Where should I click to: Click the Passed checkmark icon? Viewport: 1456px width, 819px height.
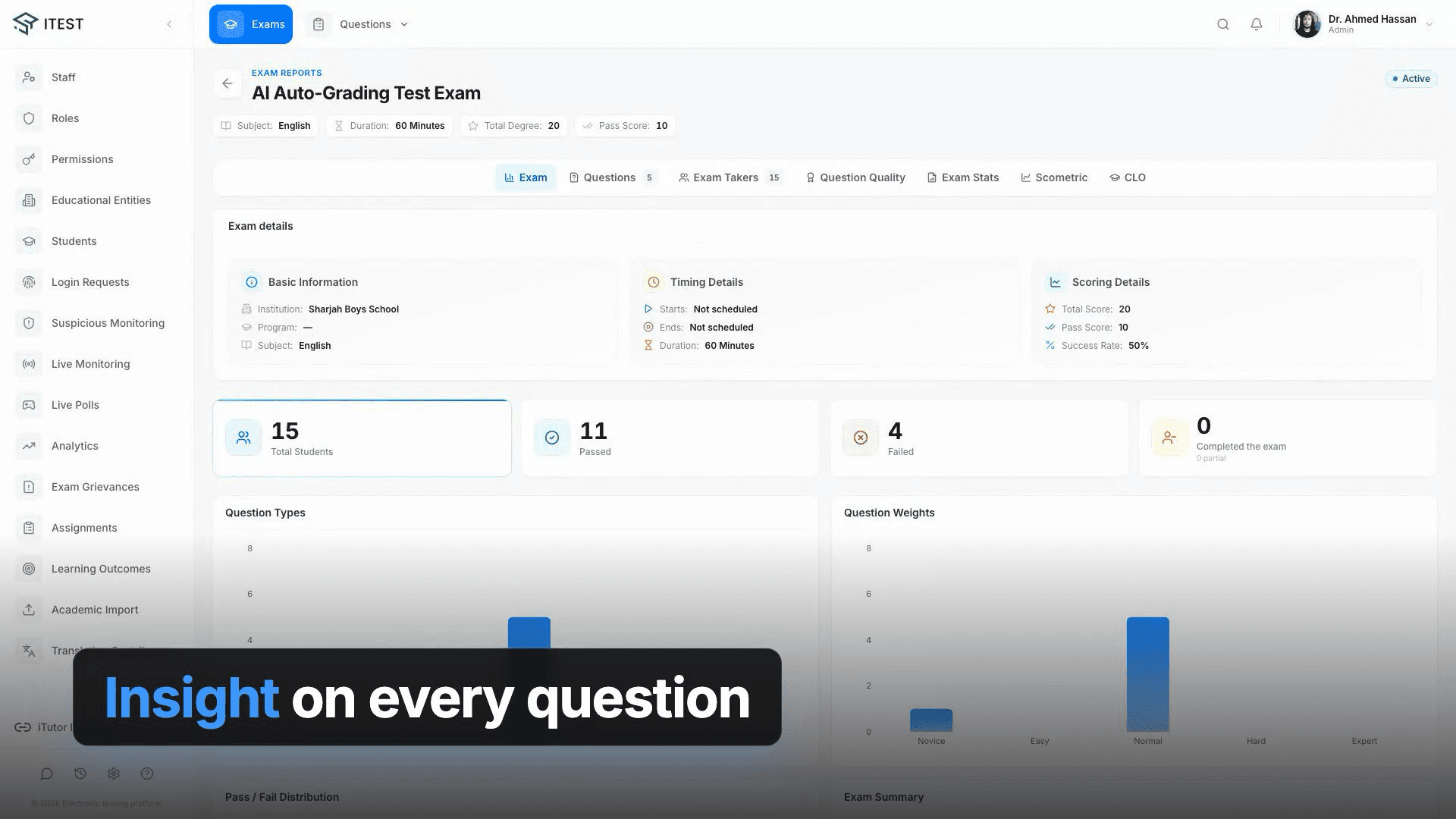(552, 438)
